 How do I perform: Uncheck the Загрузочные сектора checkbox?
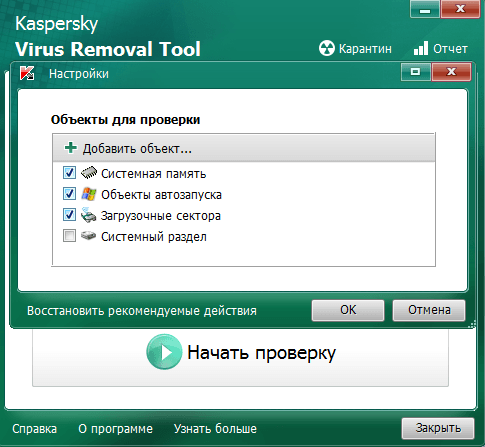69,215
